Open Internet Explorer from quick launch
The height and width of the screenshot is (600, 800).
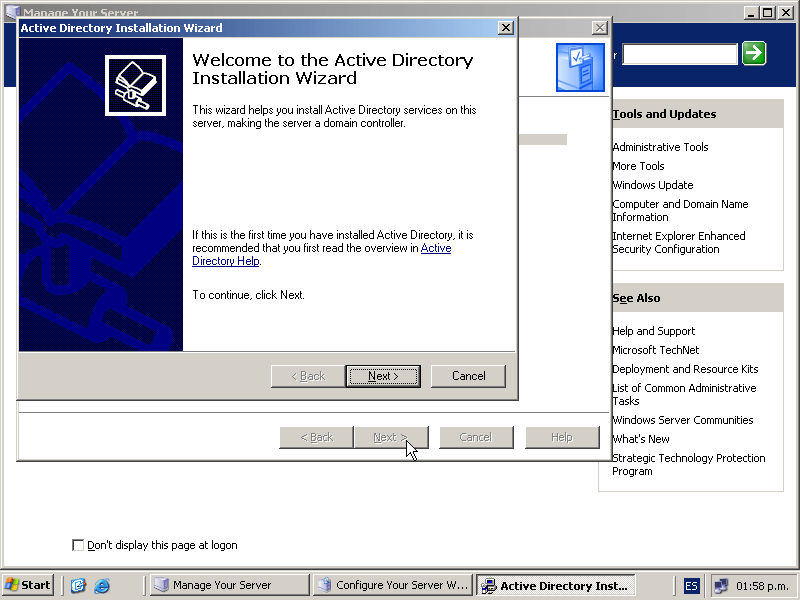click(x=101, y=585)
